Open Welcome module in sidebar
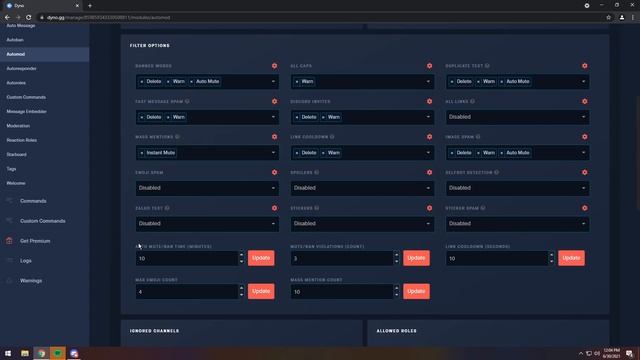 [x=16, y=183]
